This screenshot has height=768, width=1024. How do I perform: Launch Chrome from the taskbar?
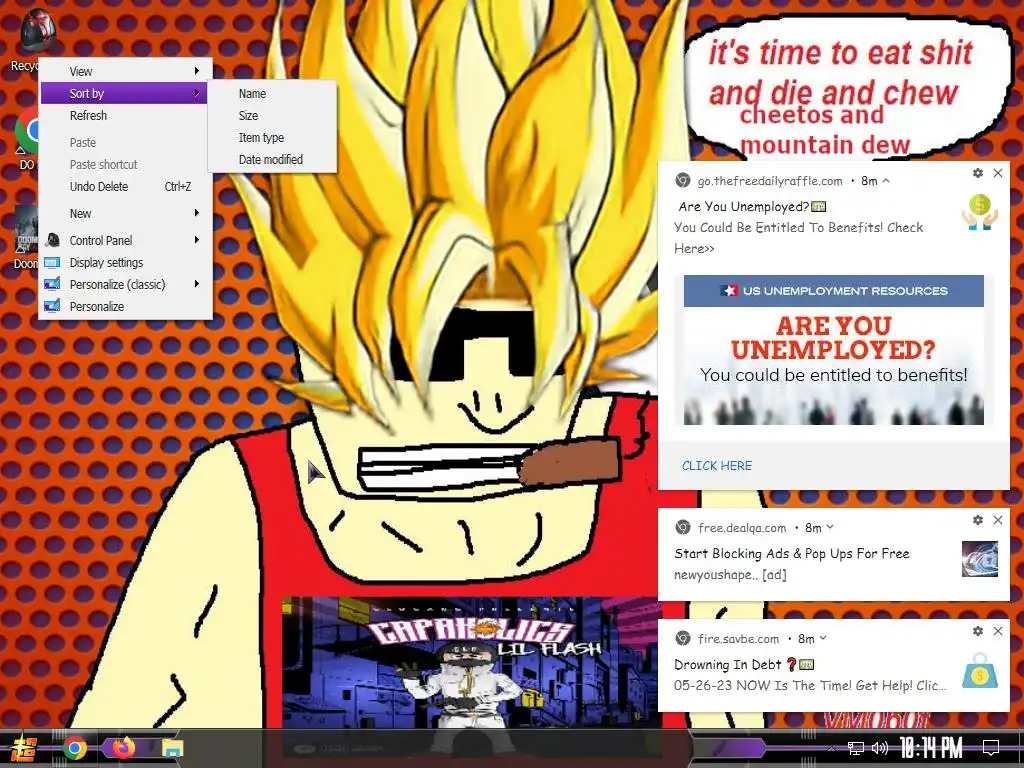tap(75, 748)
